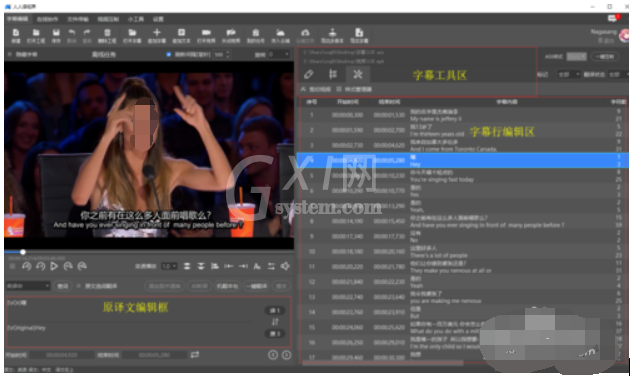Click the plus icon to append subtitles
The width and height of the screenshot is (644, 376).
coord(156,32)
